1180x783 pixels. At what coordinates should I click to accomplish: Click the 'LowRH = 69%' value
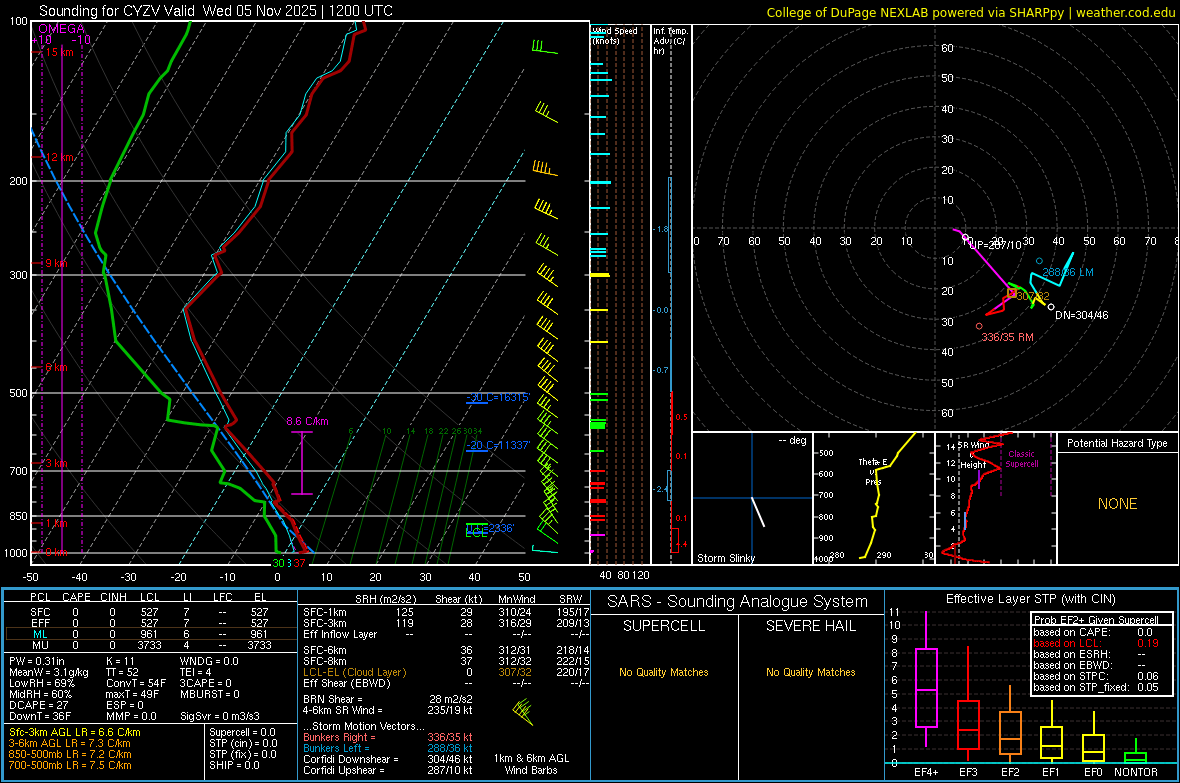(x=41, y=684)
